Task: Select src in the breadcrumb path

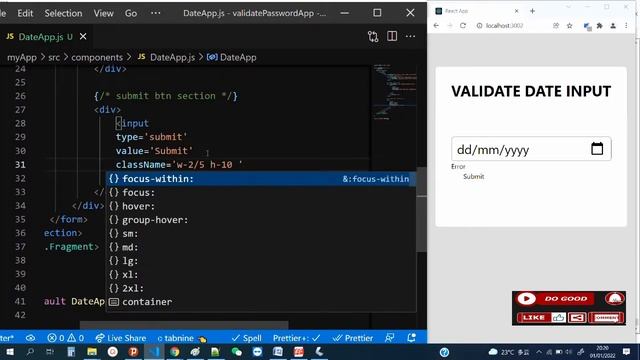Action: [54, 57]
